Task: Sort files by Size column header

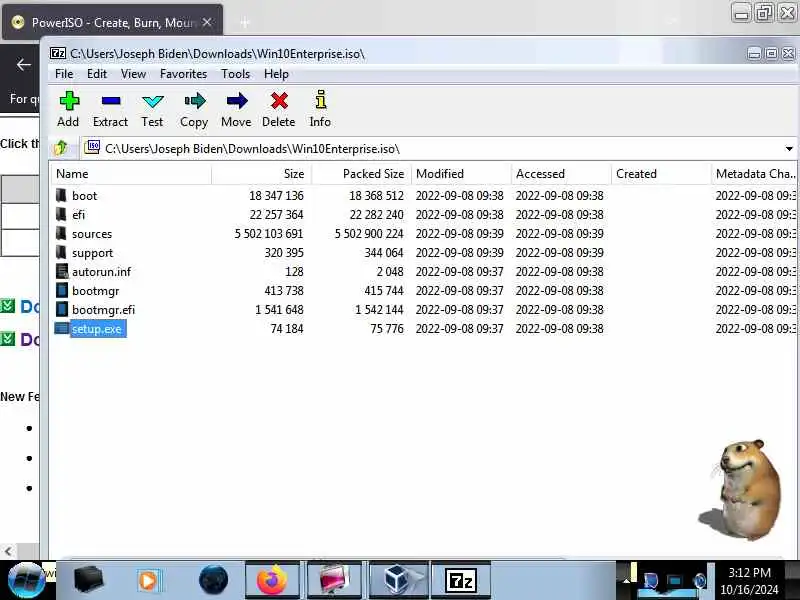Action: tap(261, 174)
